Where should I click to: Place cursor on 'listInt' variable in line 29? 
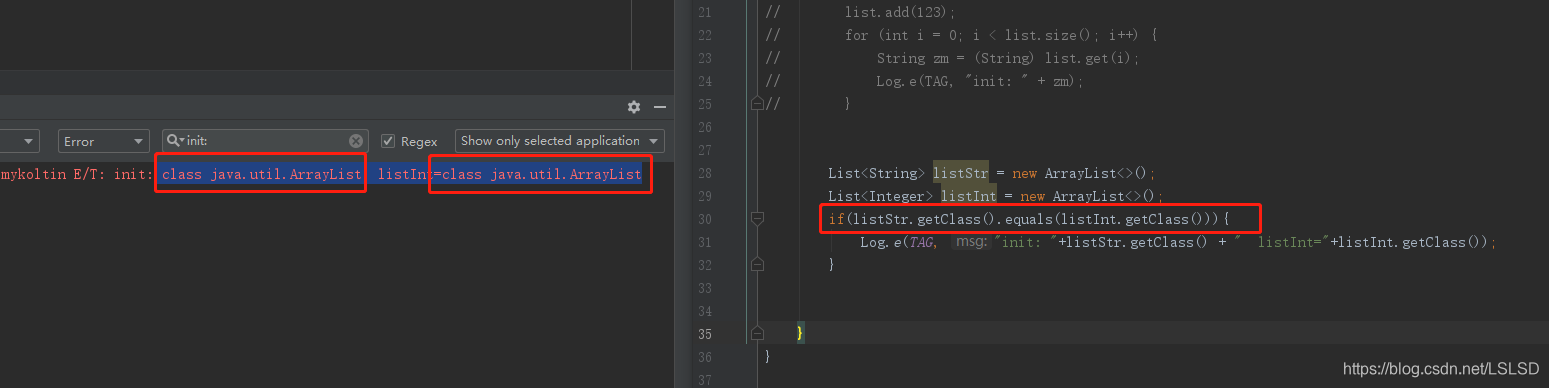(x=969, y=196)
